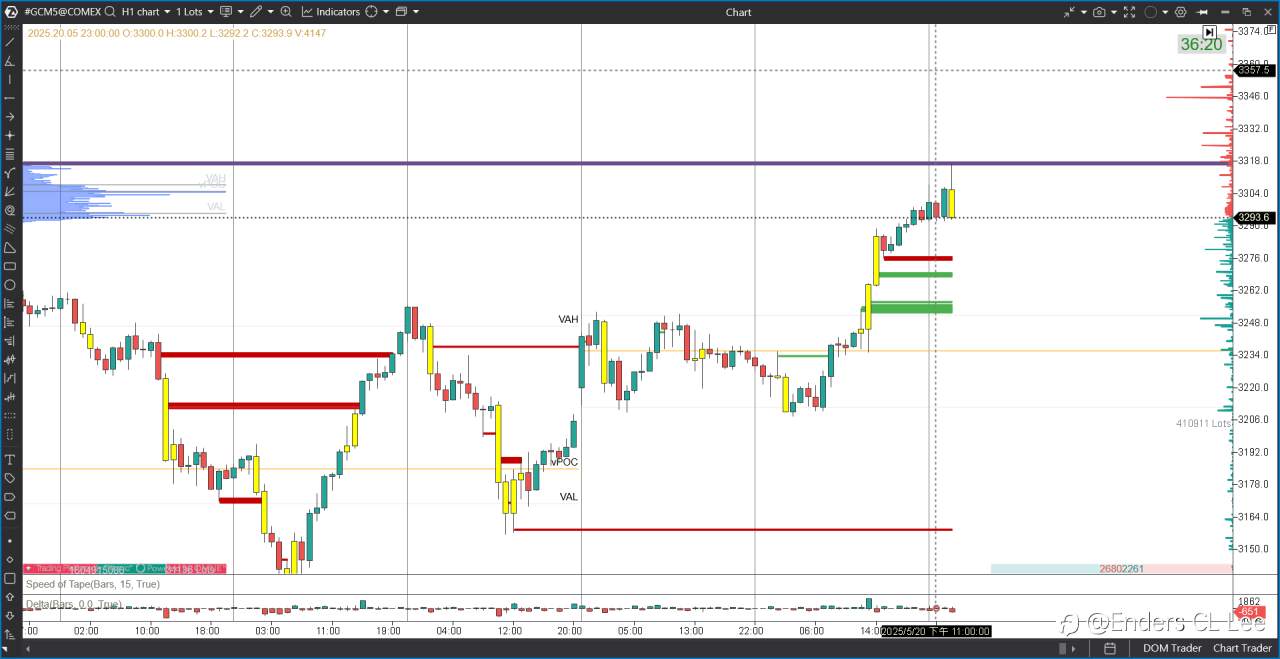Open the H1 chart timeframe dropdown
The image size is (1280, 659).
coord(144,12)
